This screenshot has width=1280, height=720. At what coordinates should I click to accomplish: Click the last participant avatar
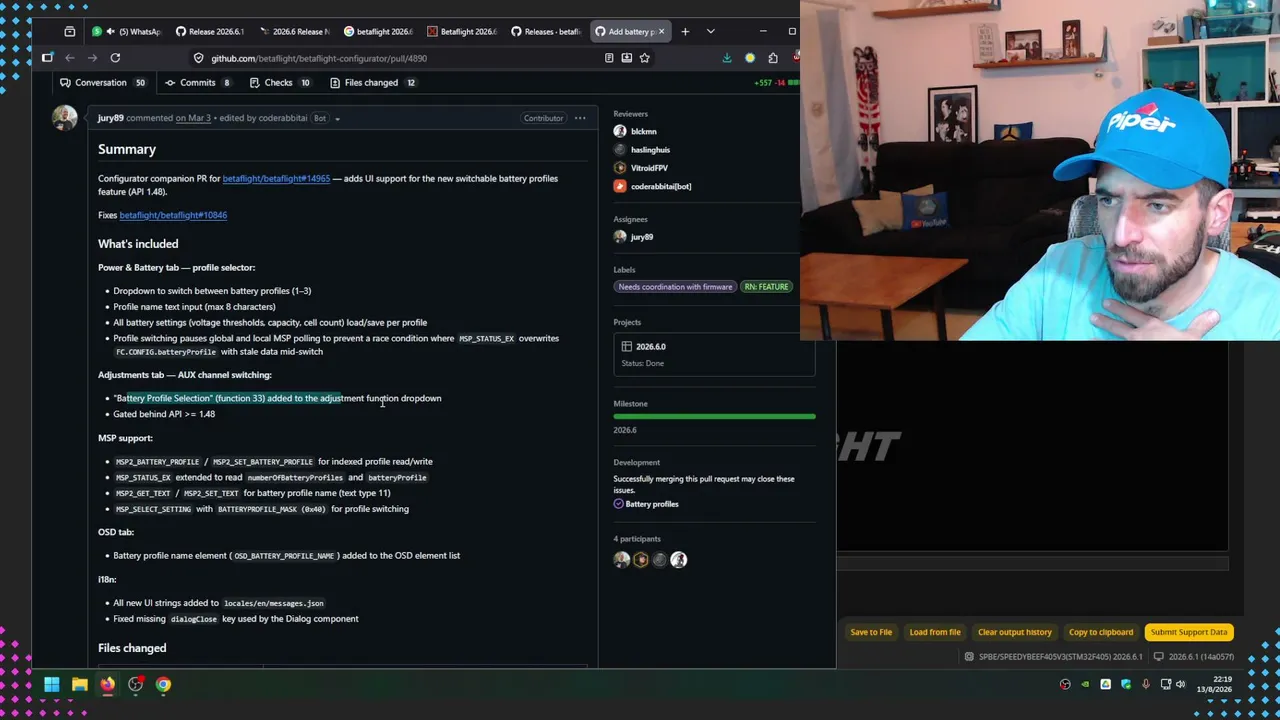click(x=679, y=560)
